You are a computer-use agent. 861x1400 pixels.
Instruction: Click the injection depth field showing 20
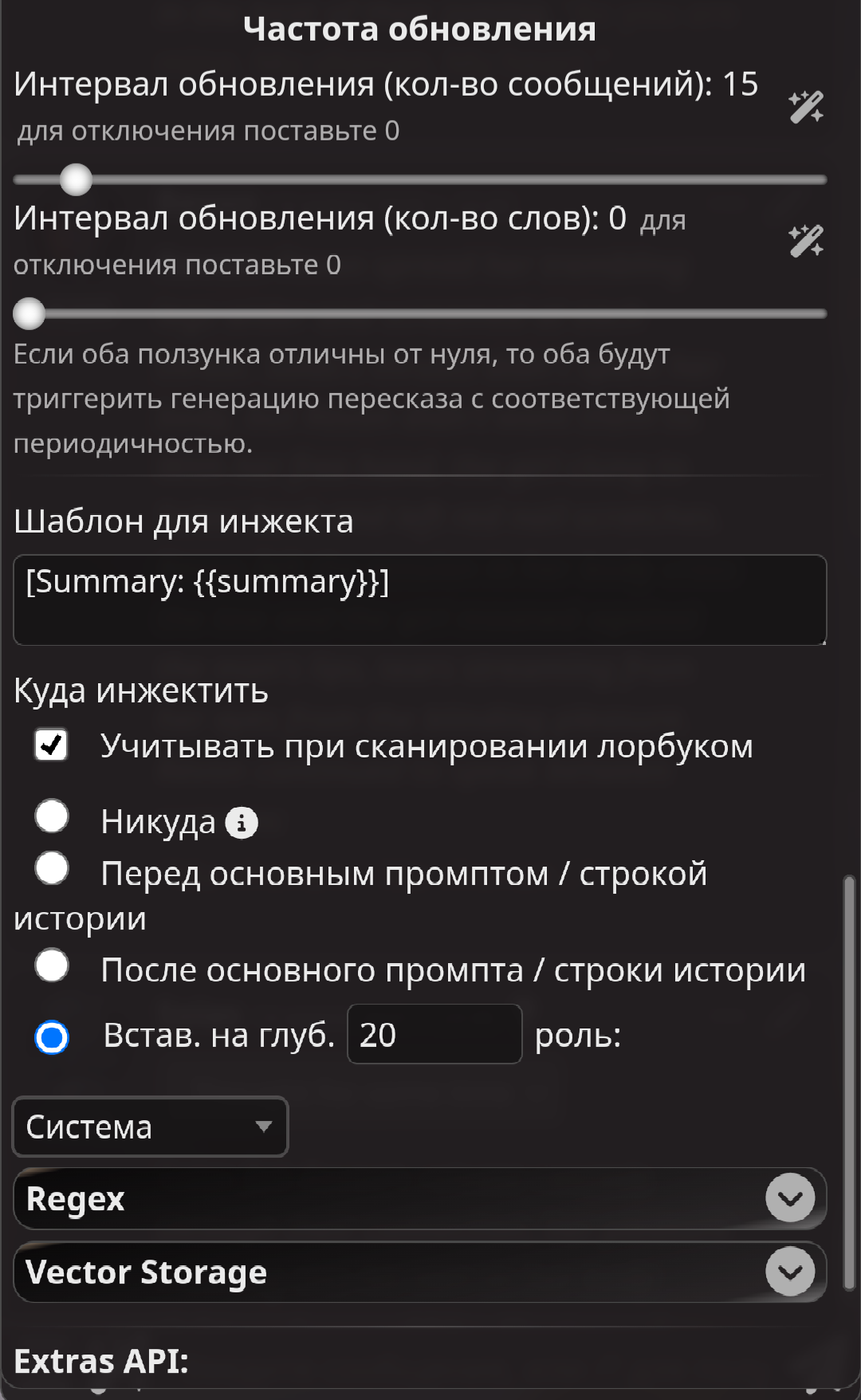434,1034
